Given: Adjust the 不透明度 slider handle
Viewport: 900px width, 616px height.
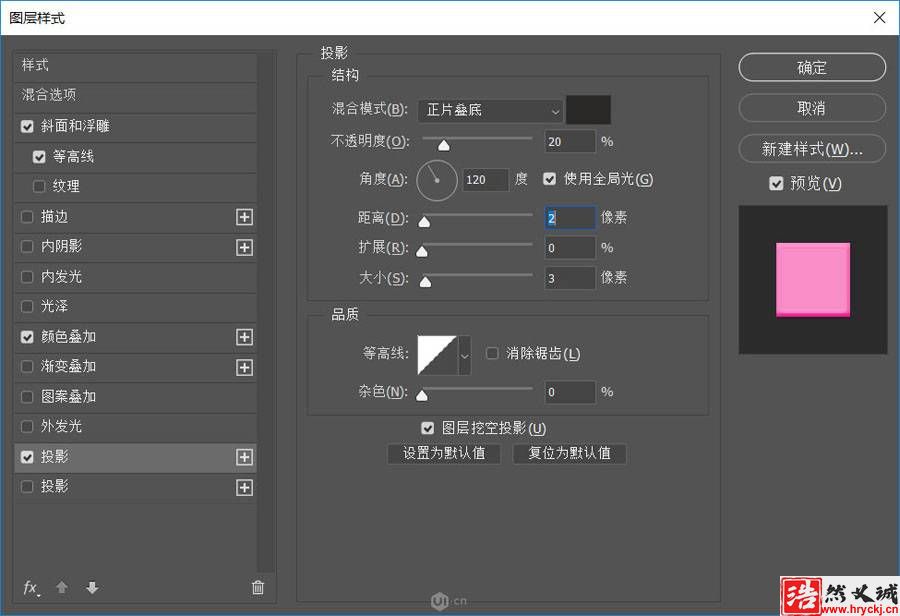Looking at the screenshot, I should 444,146.
